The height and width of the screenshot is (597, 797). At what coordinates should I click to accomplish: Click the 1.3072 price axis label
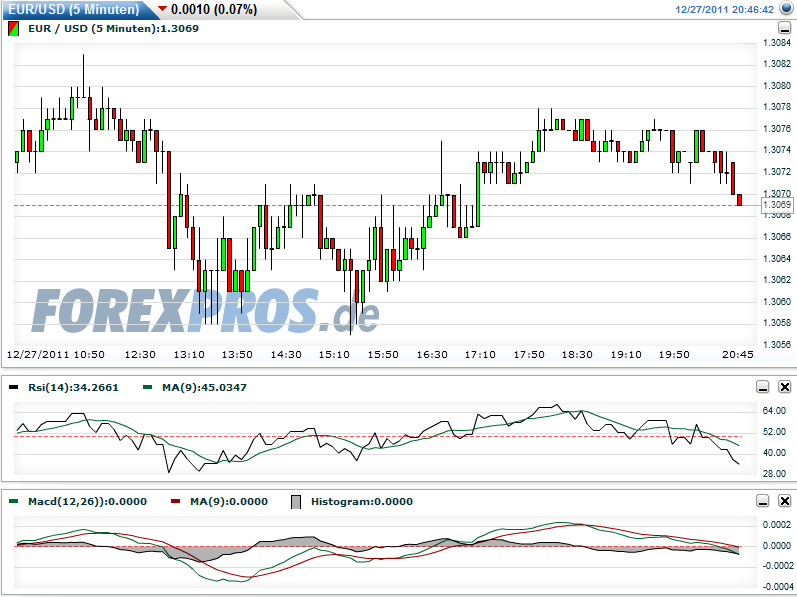777,172
